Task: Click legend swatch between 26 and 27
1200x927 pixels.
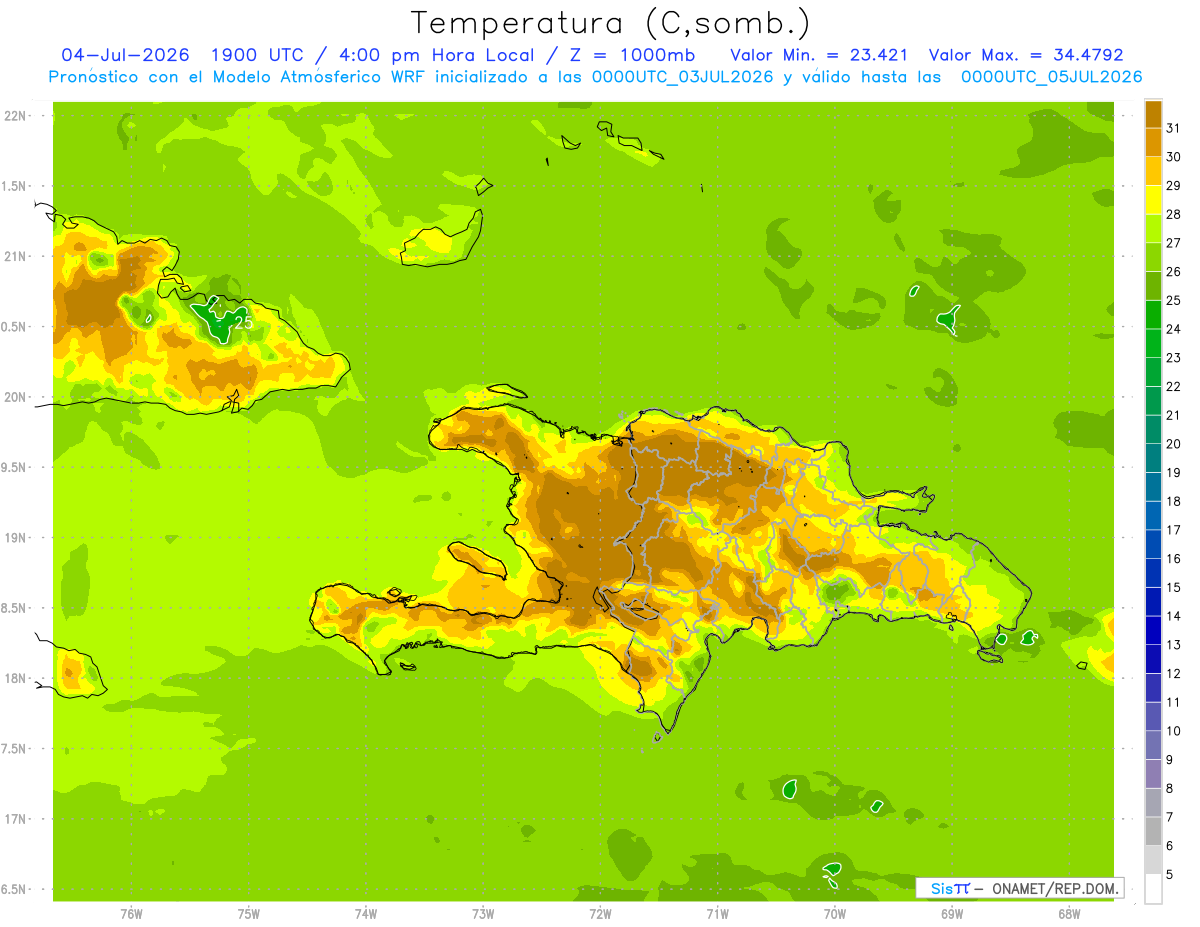Action: [x=1153, y=257]
